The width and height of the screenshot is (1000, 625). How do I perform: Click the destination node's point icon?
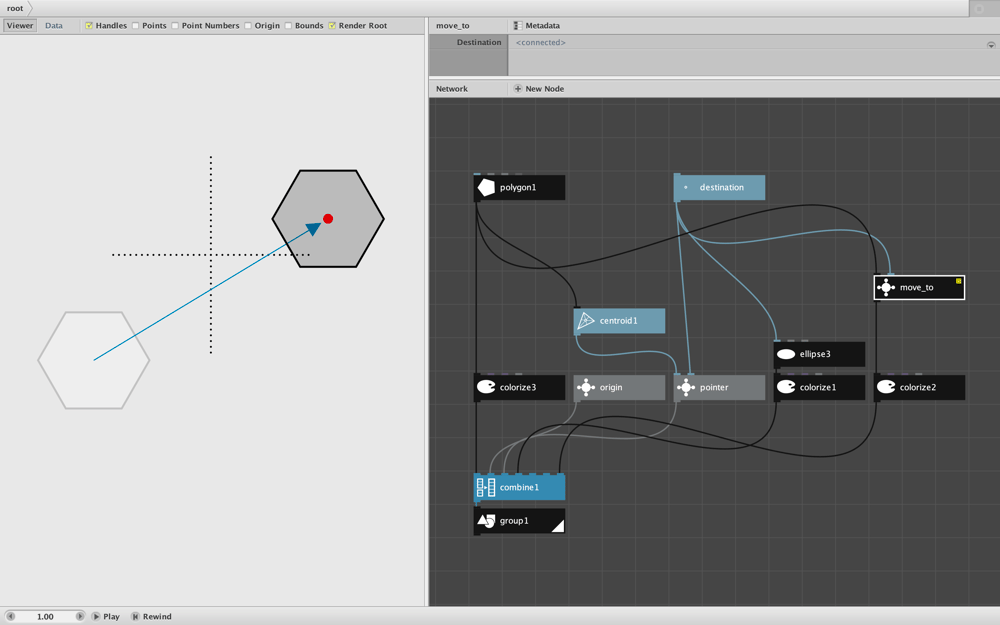tap(686, 188)
